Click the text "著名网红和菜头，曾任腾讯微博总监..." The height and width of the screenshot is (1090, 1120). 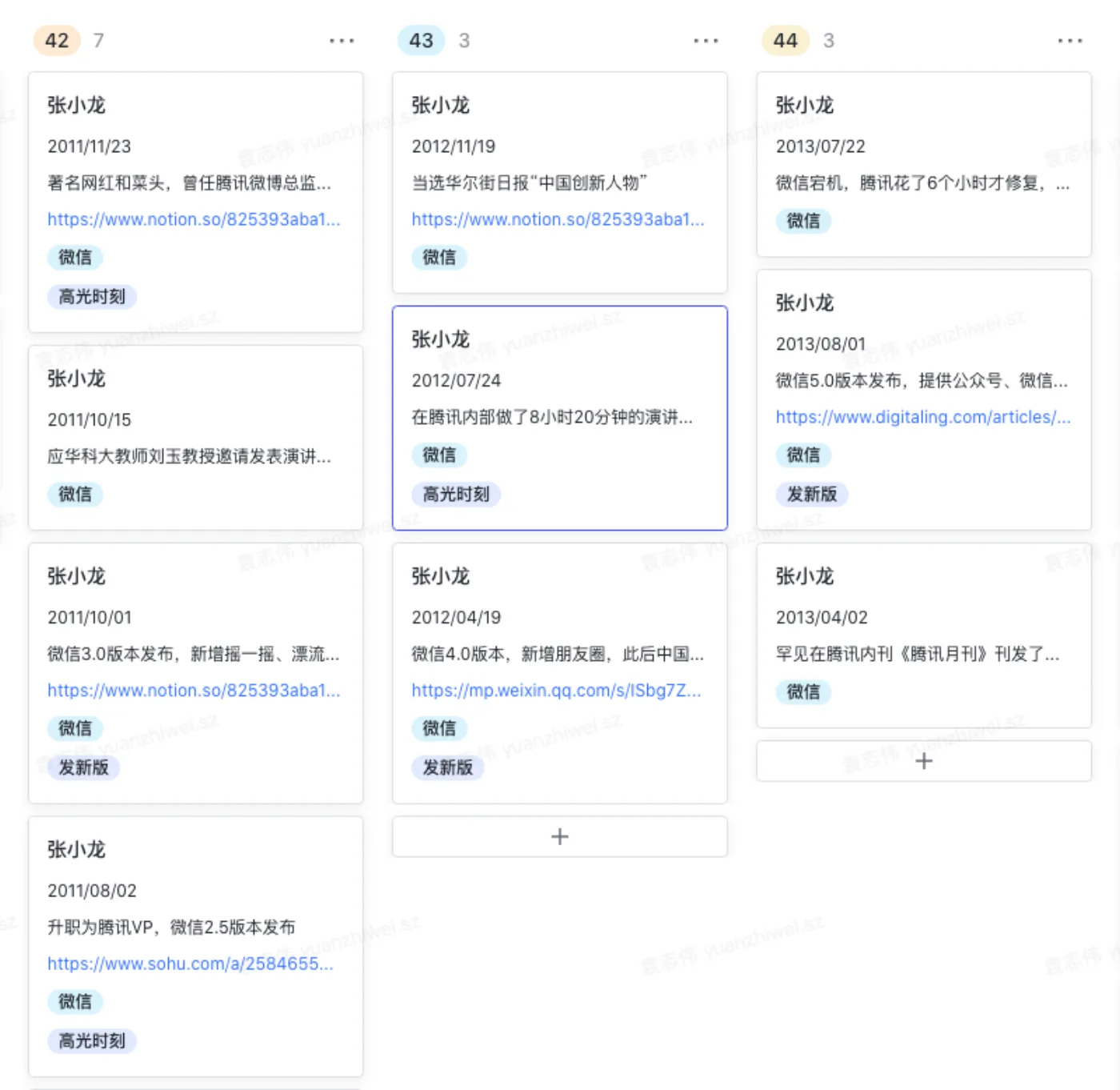[189, 183]
